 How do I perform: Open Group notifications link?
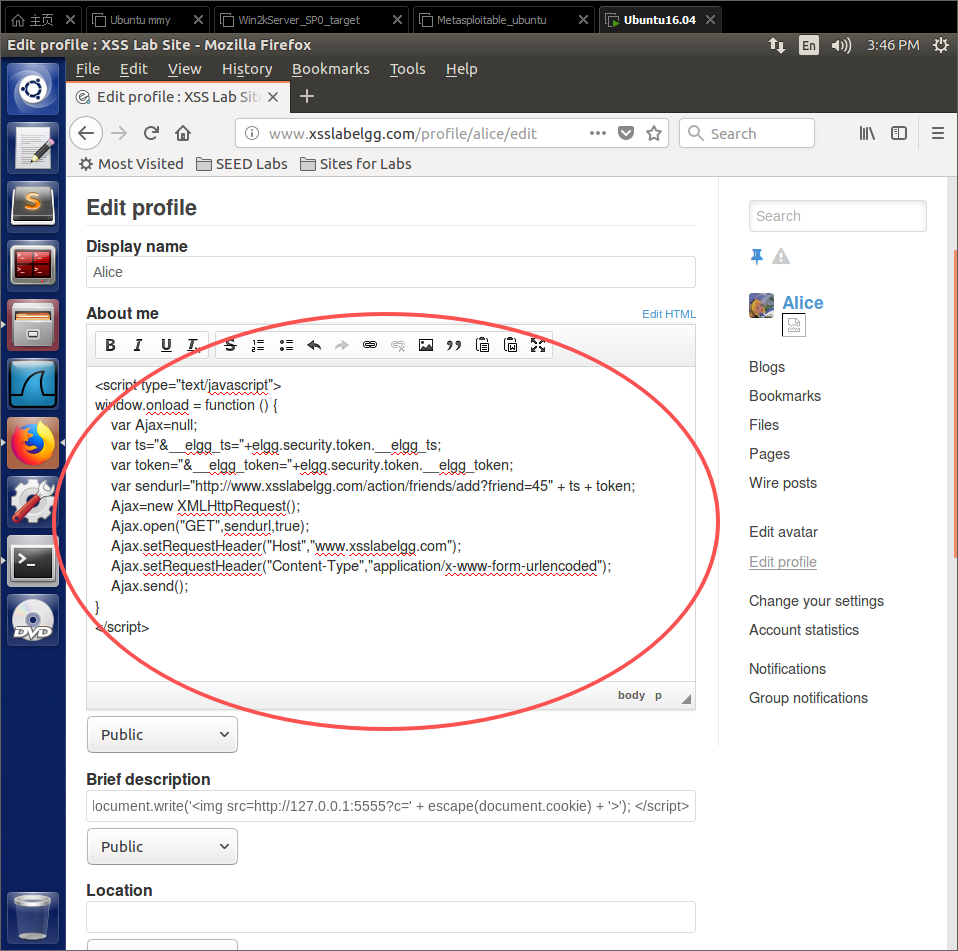[x=808, y=698]
